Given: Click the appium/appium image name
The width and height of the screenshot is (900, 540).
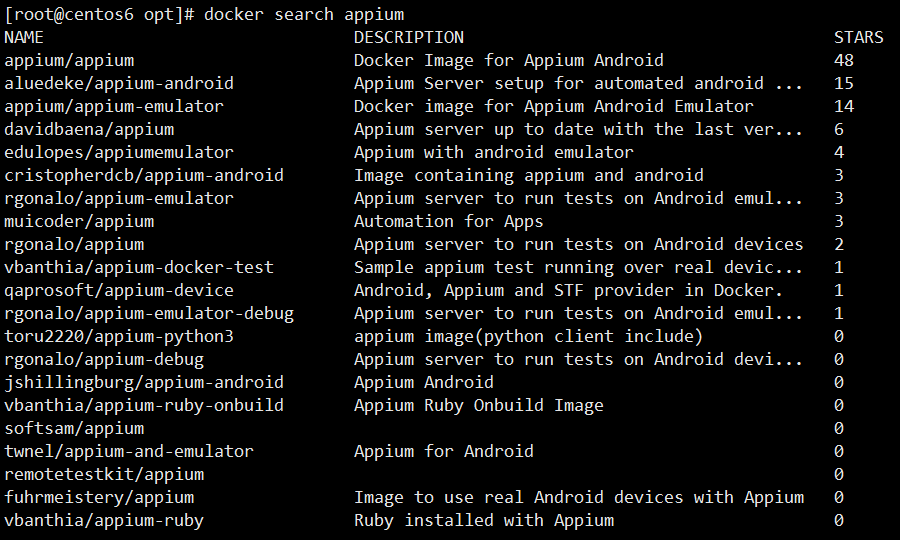Looking at the screenshot, I should [x=69, y=60].
